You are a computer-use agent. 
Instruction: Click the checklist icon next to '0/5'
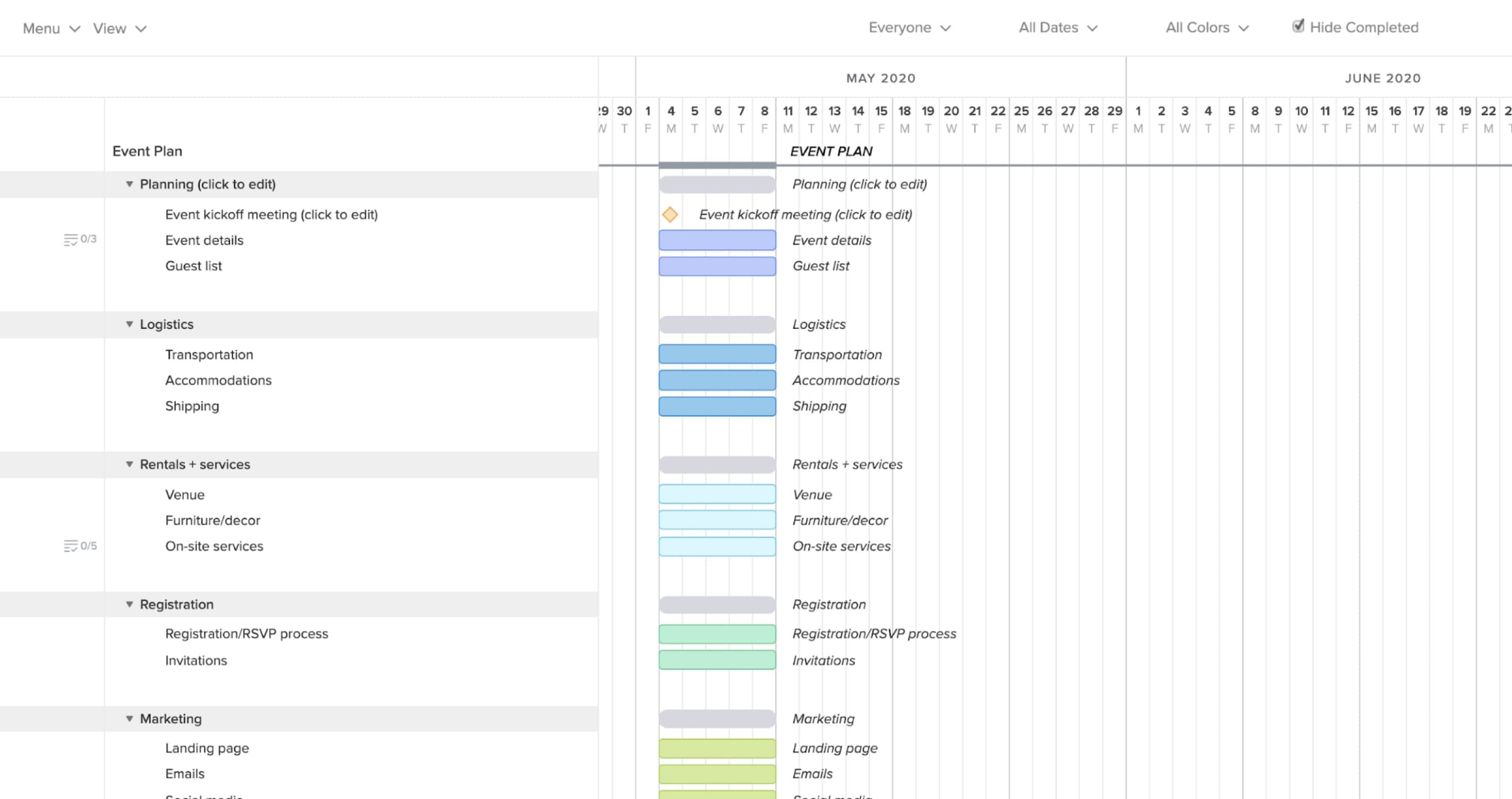70,545
